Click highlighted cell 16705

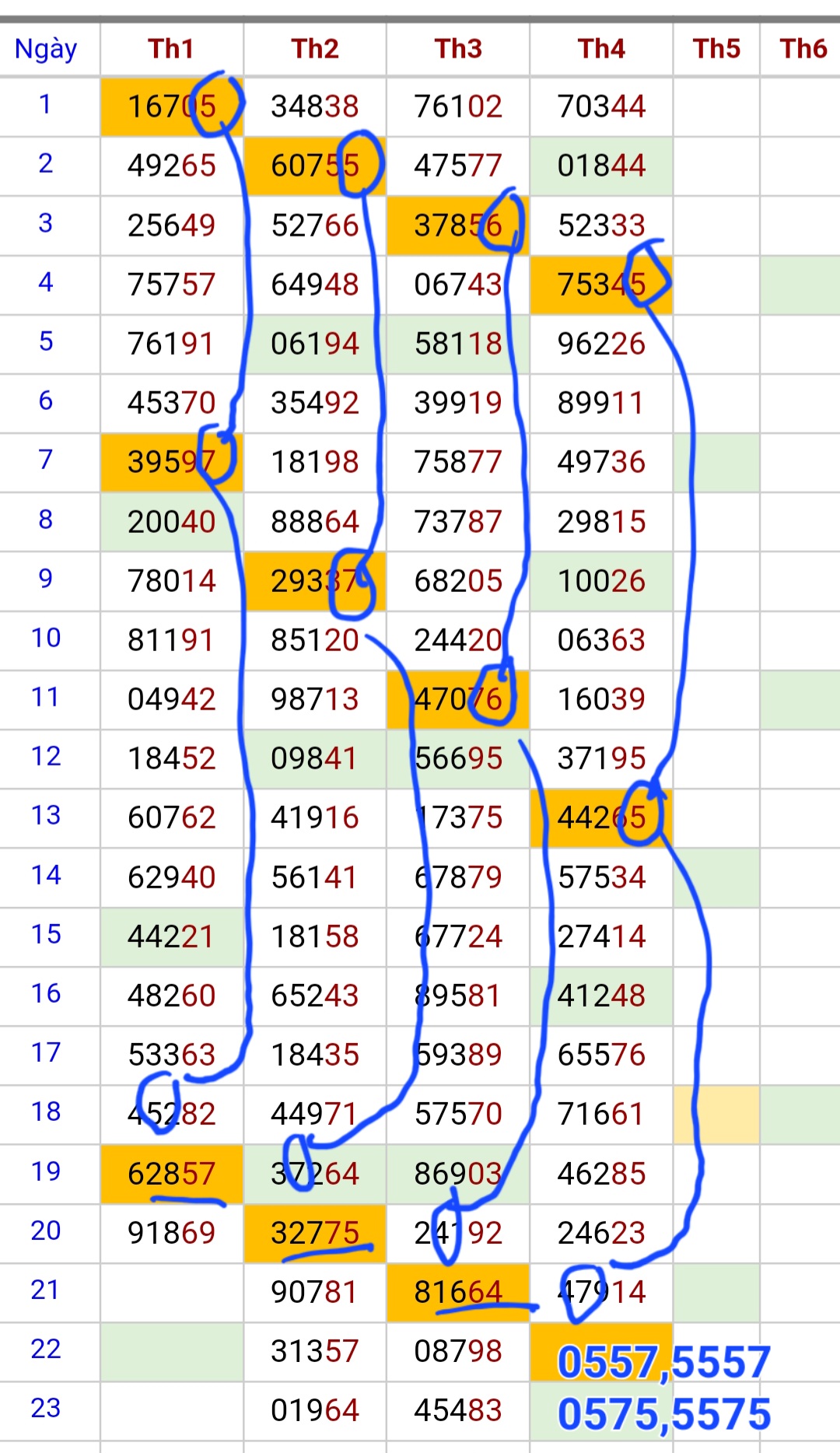[171, 107]
